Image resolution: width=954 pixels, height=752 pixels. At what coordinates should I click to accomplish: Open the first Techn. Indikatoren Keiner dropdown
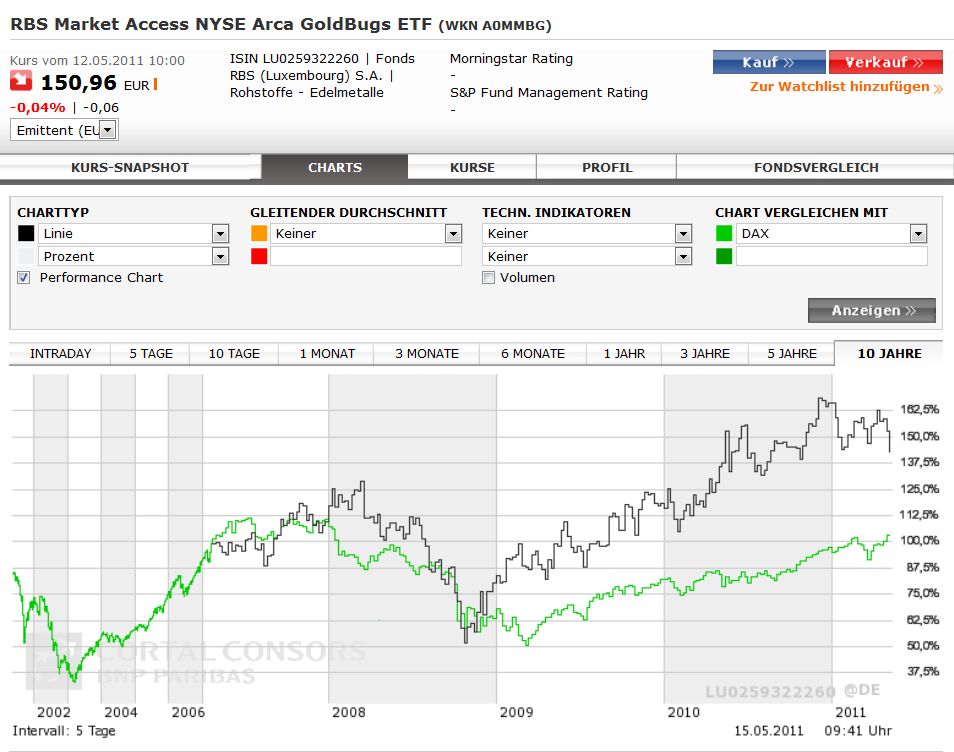click(x=587, y=234)
